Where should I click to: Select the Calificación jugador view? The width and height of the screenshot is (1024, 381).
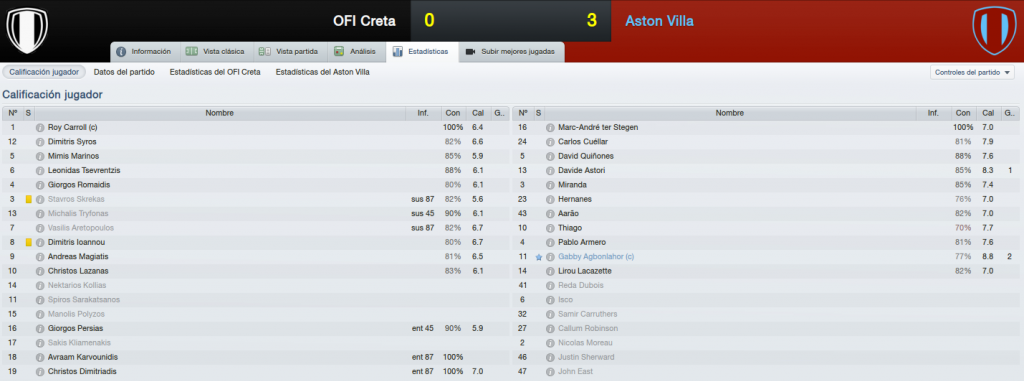coord(44,73)
